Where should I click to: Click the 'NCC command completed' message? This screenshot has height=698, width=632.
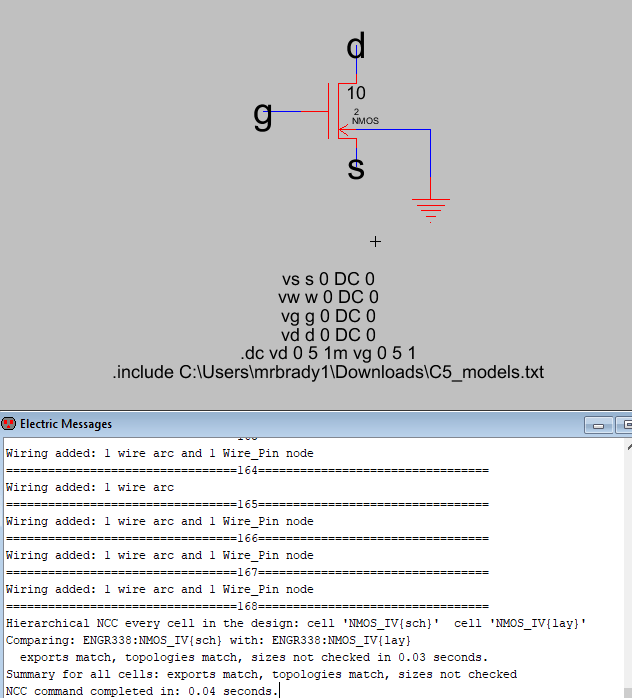point(142,691)
